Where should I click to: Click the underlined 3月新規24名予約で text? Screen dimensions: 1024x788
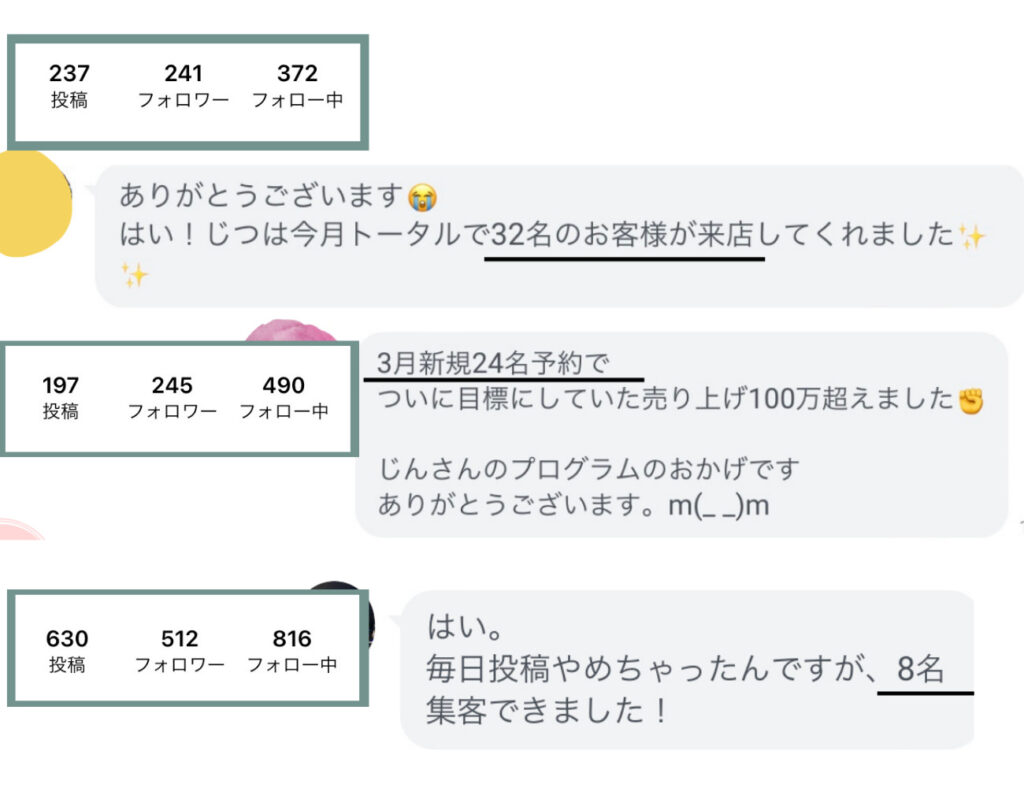click(x=493, y=363)
